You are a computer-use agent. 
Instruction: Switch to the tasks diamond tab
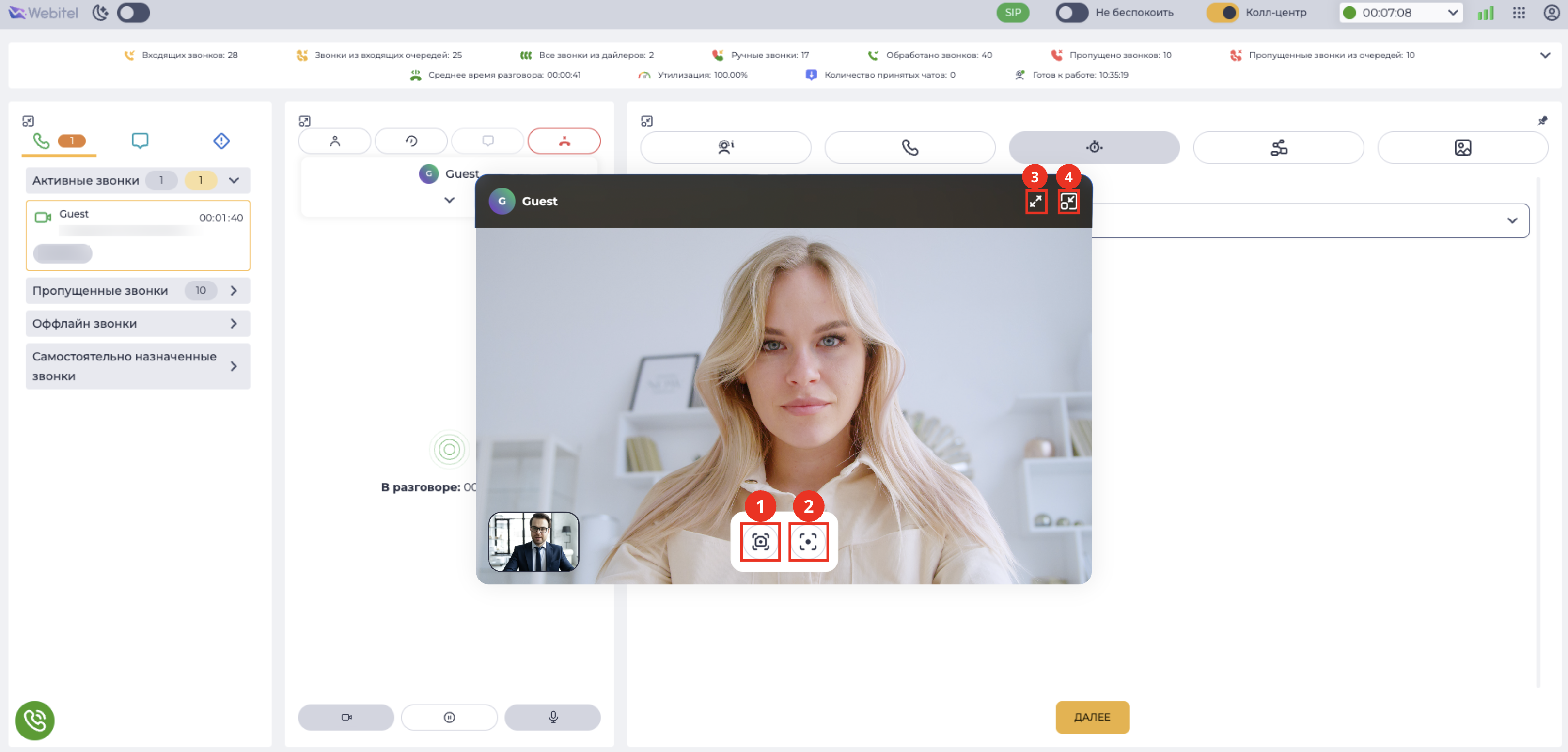point(221,141)
